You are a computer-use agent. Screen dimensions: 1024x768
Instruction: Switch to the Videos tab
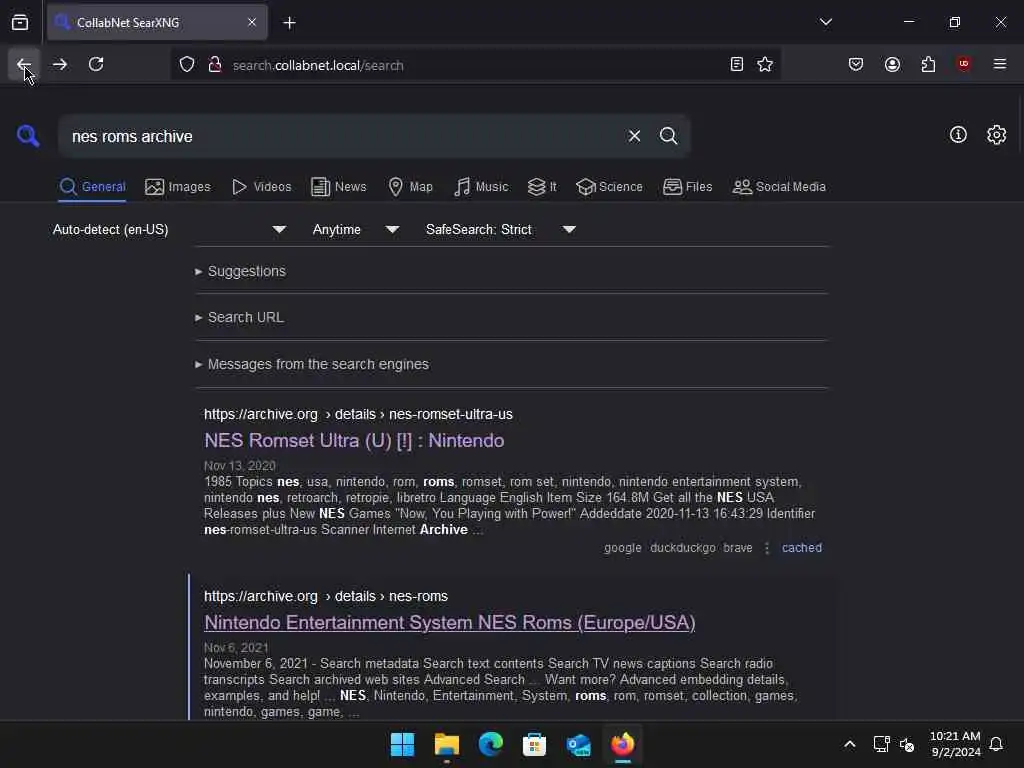tap(261, 187)
